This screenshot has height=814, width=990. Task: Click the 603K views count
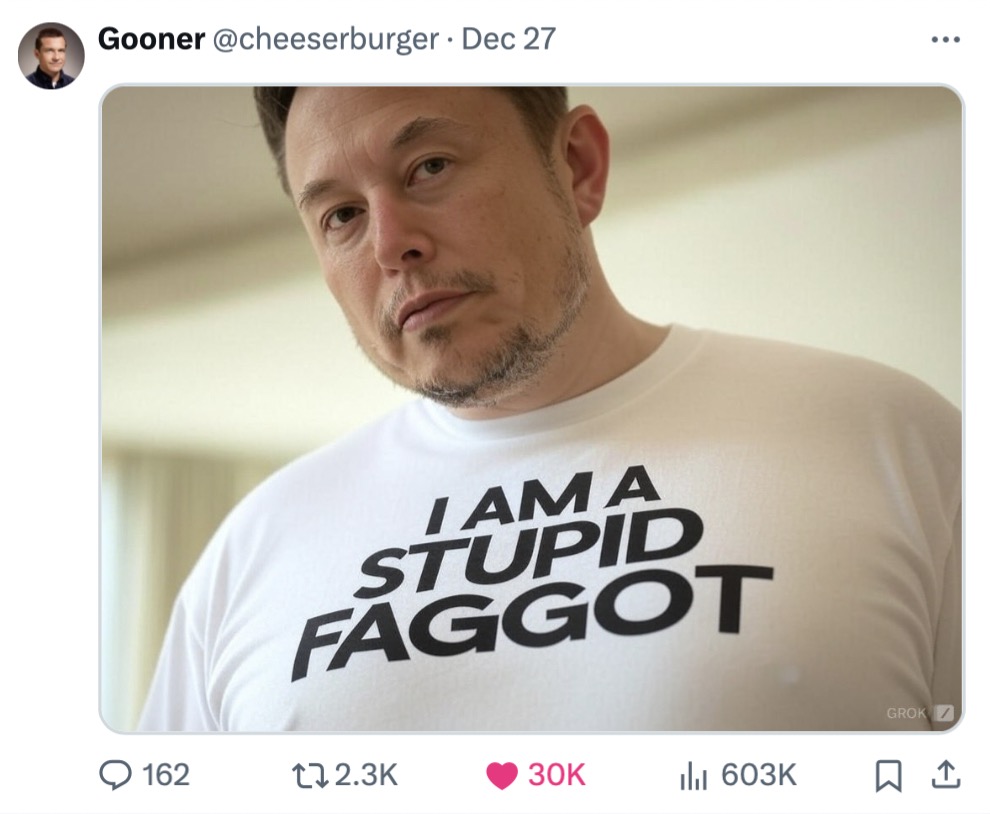[x=759, y=775]
